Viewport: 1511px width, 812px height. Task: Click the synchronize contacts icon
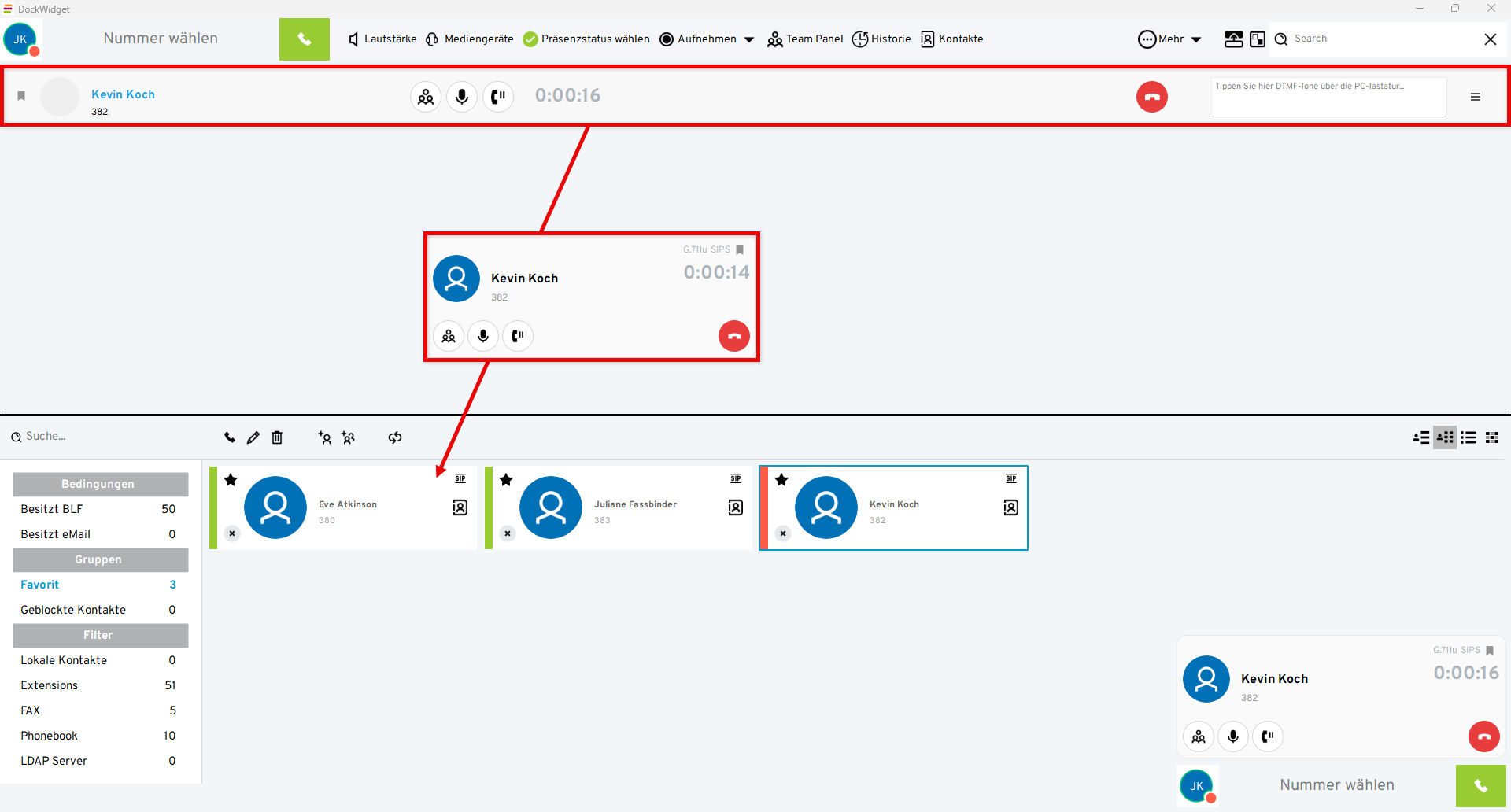tap(395, 437)
